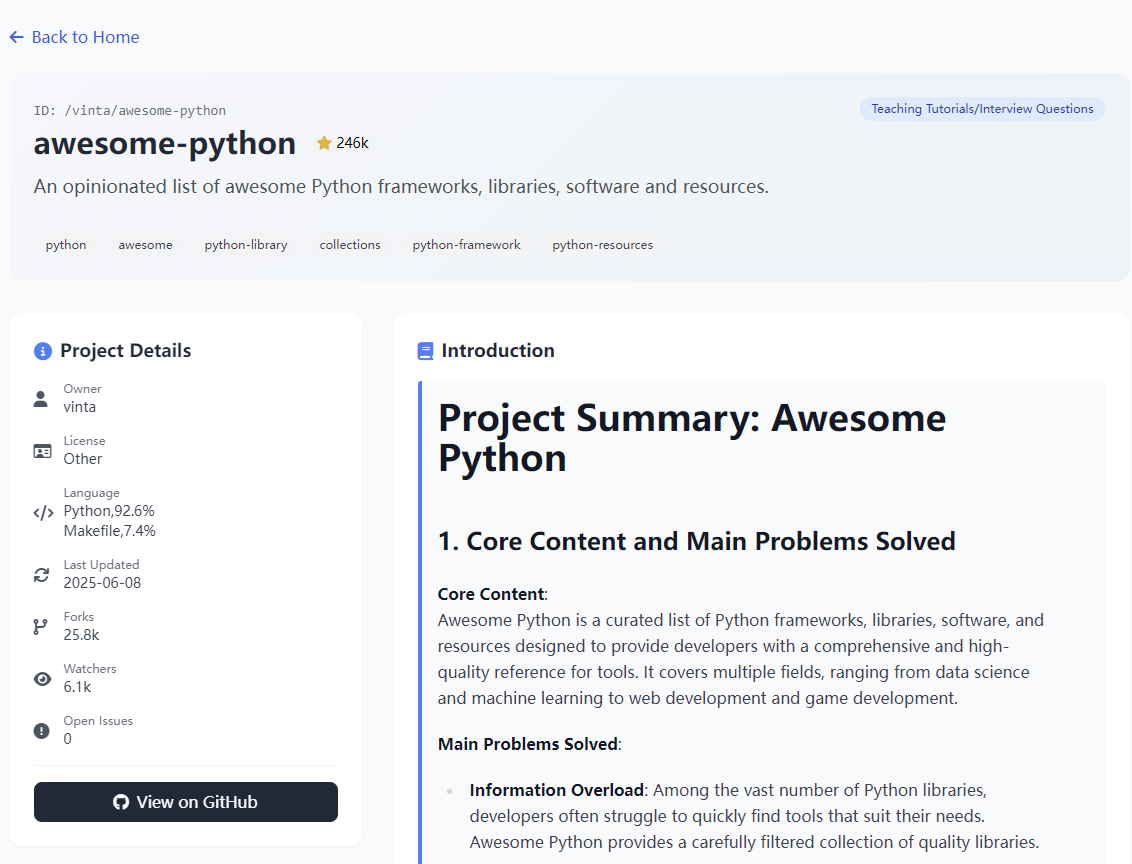Select the Teaching Tutorials/Interview Questions badge
The height and width of the screenshot is (864, 1132).
(982, 109)
